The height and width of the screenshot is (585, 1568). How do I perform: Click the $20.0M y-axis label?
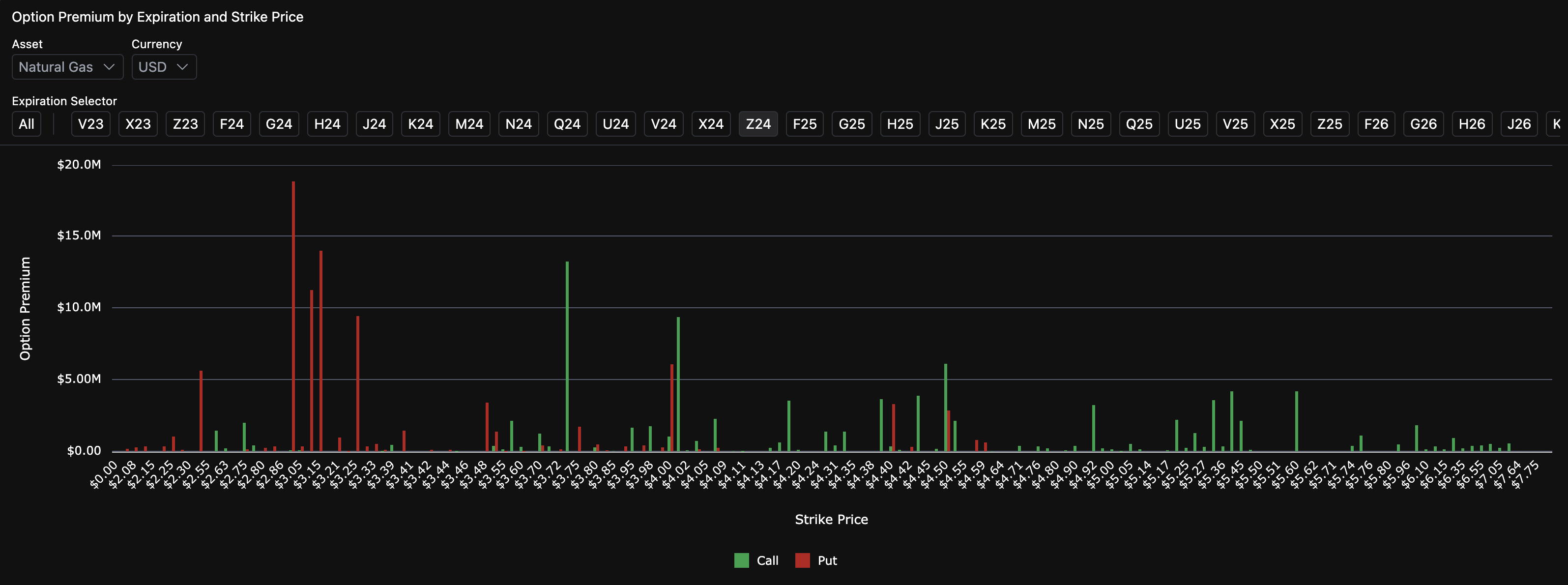79,165
